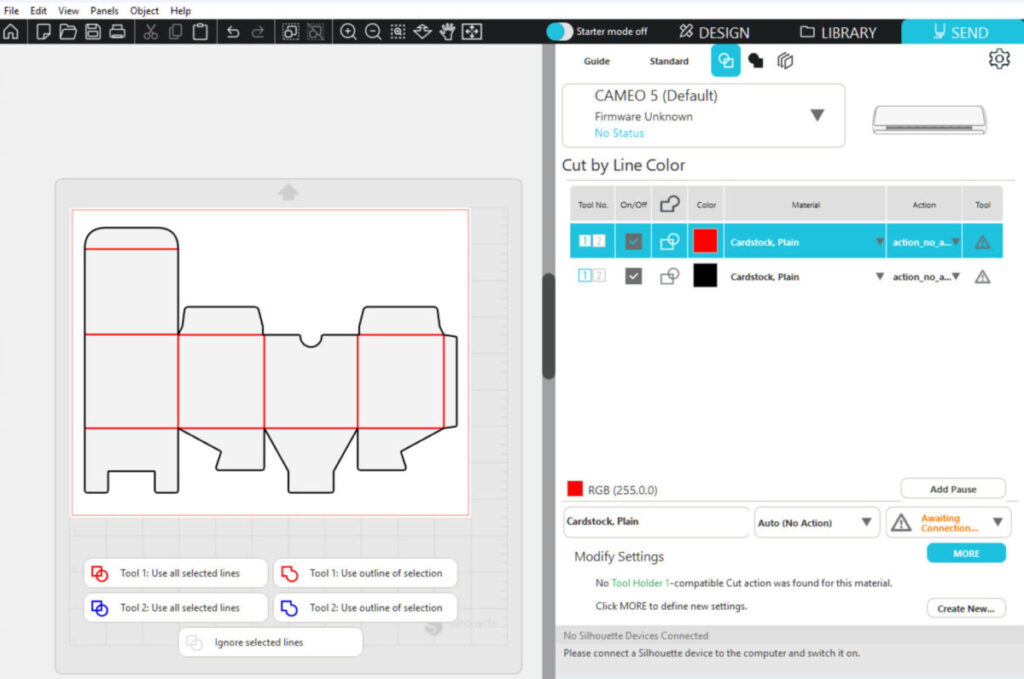Open the Auto (No Action) dropdown
1024x679 pixels.
pyautogui.click(x=816, y=522)
